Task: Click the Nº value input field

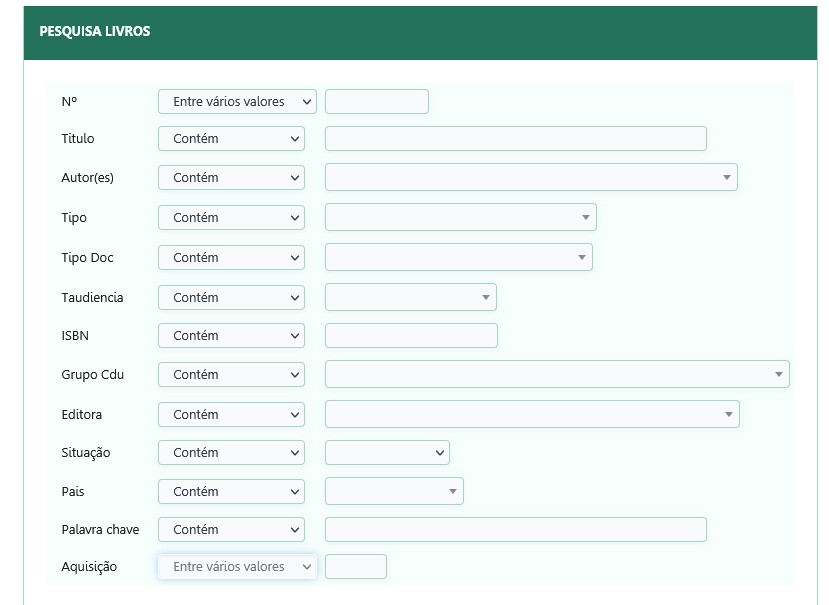Action: tap(376, 102)
